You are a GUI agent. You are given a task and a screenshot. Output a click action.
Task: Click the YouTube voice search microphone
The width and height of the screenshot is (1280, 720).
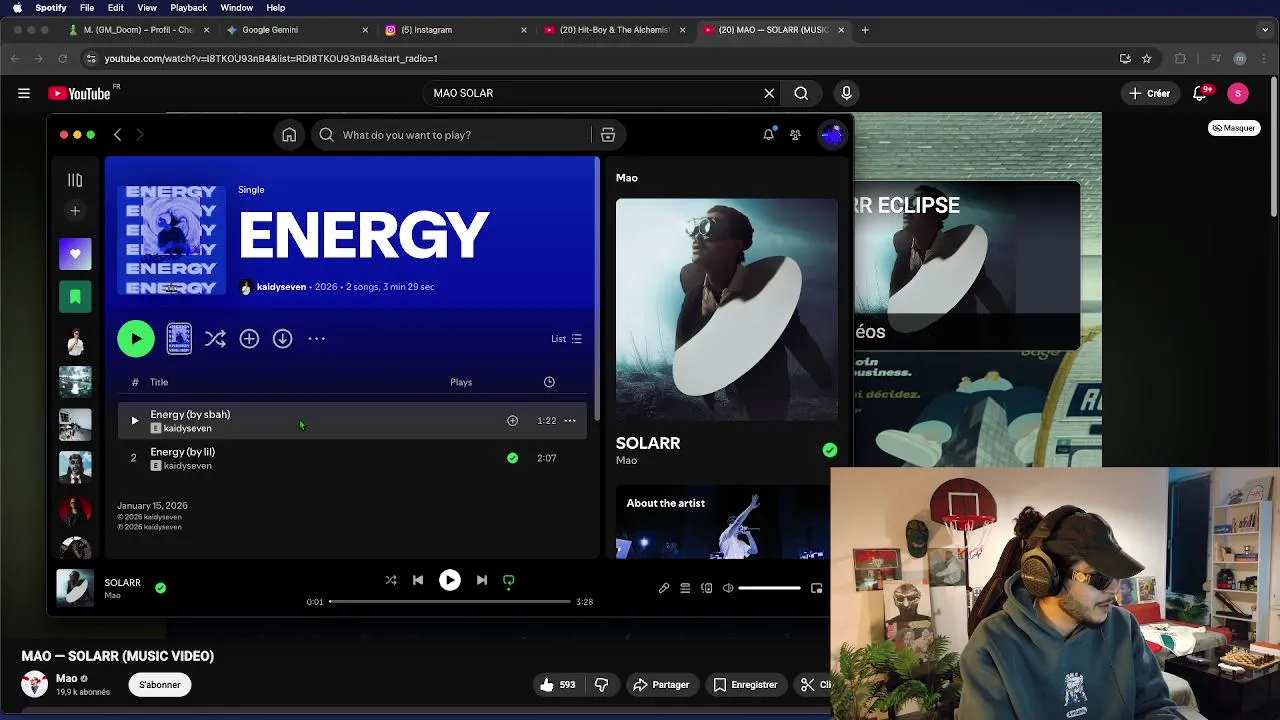846,93
